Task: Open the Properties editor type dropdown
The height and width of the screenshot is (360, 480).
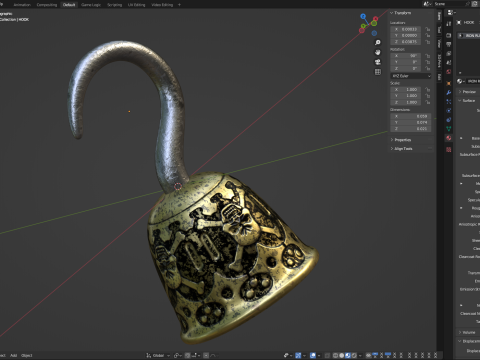Action: (x=452, y=13)
